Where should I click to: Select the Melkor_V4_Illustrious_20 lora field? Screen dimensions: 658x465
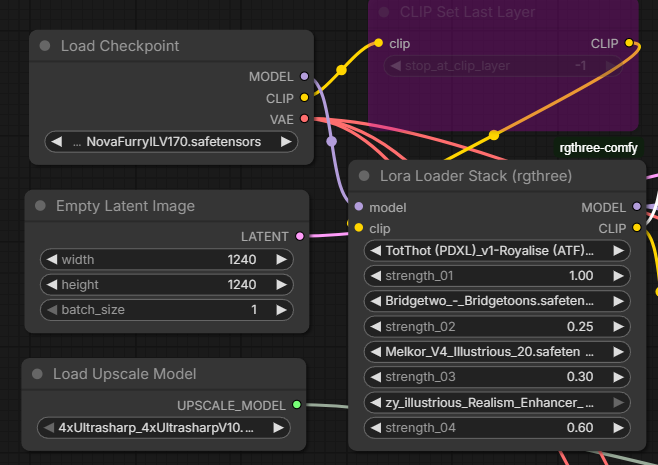coord(497,352)
